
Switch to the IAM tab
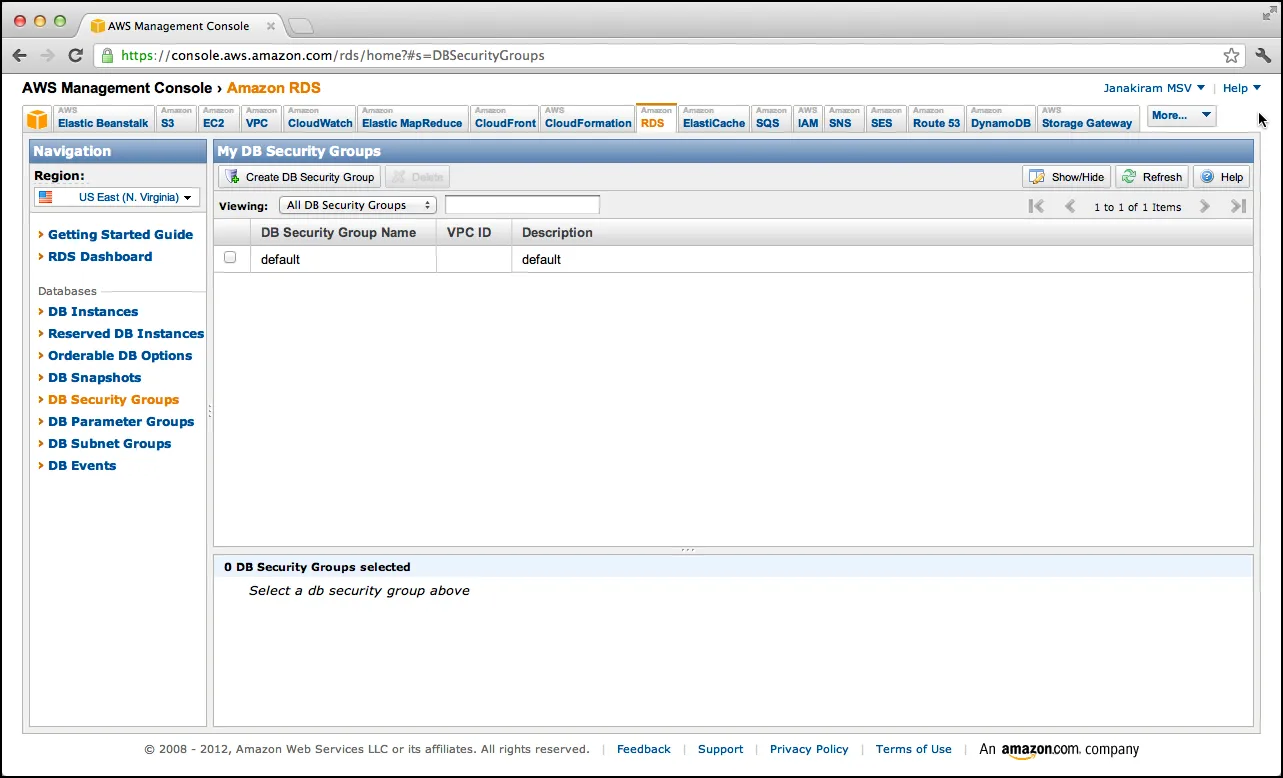808,118
